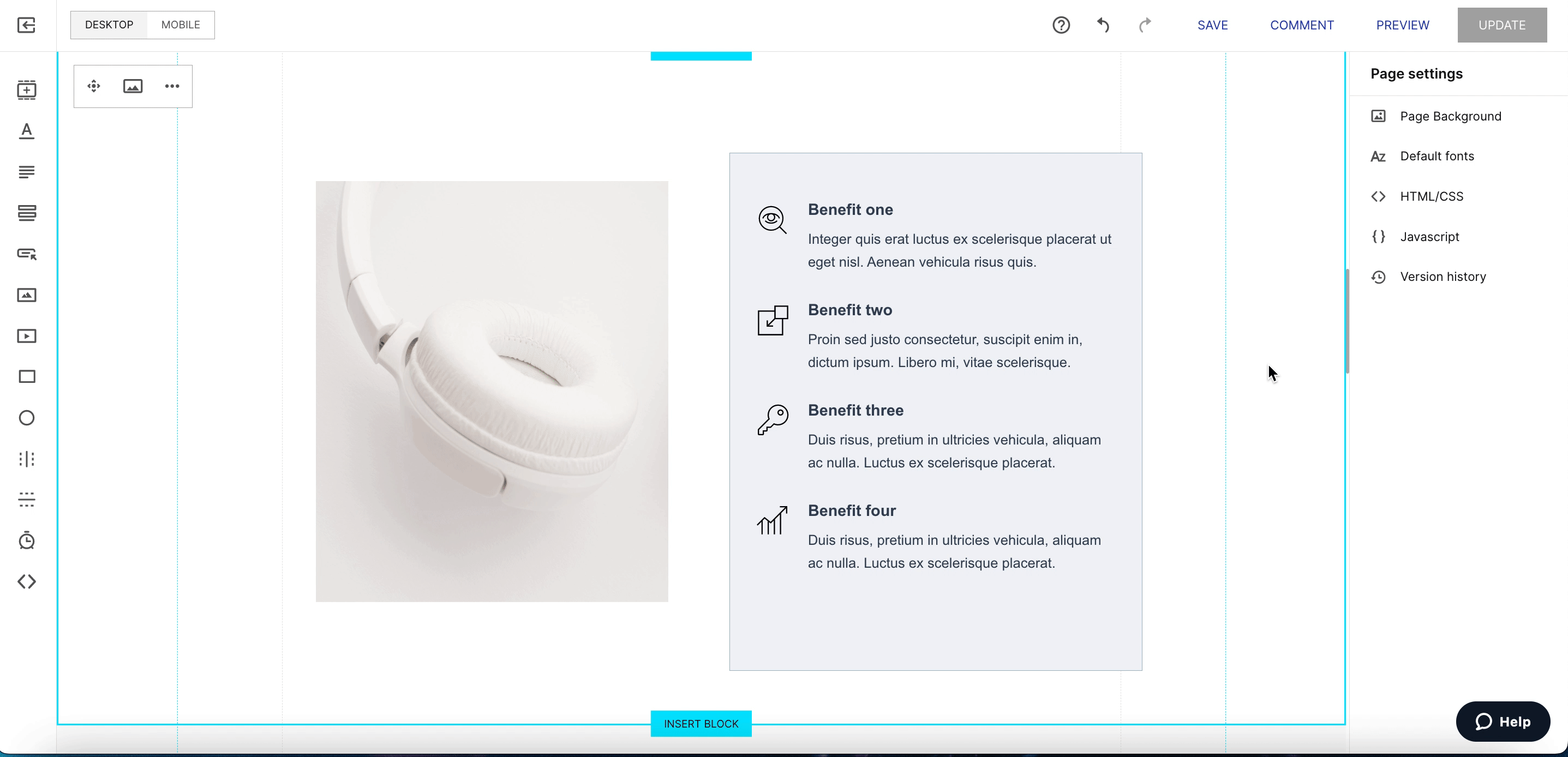Choose the headline text tool icon

click(x=27, y=131)
